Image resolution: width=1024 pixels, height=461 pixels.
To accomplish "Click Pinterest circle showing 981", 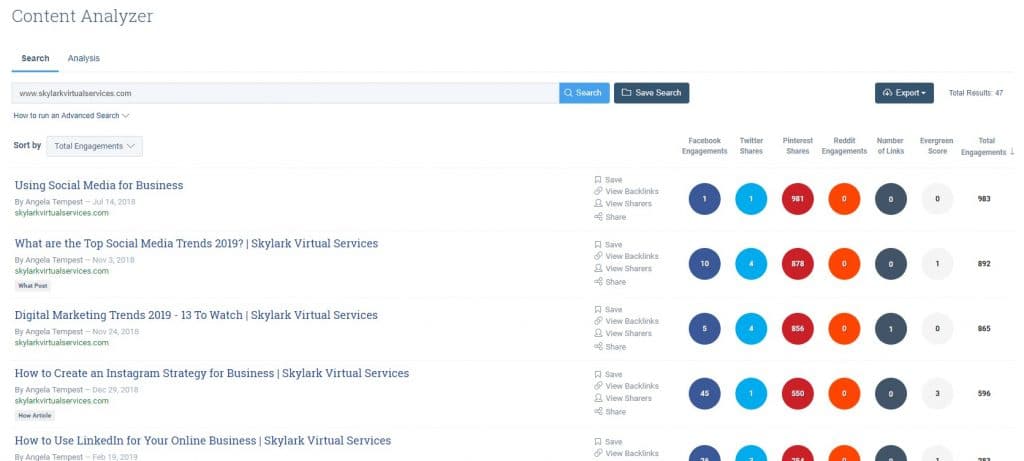I will [x=797, y=199].
